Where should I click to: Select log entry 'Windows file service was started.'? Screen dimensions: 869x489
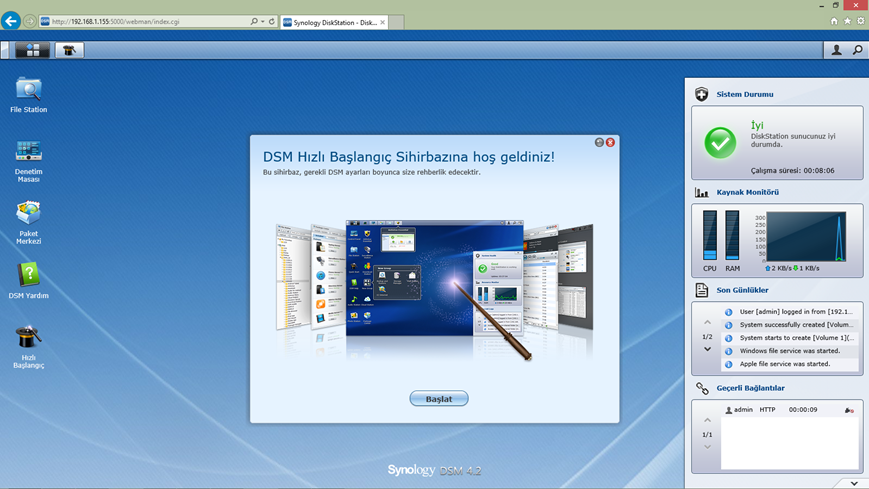[x=790, y=351]
